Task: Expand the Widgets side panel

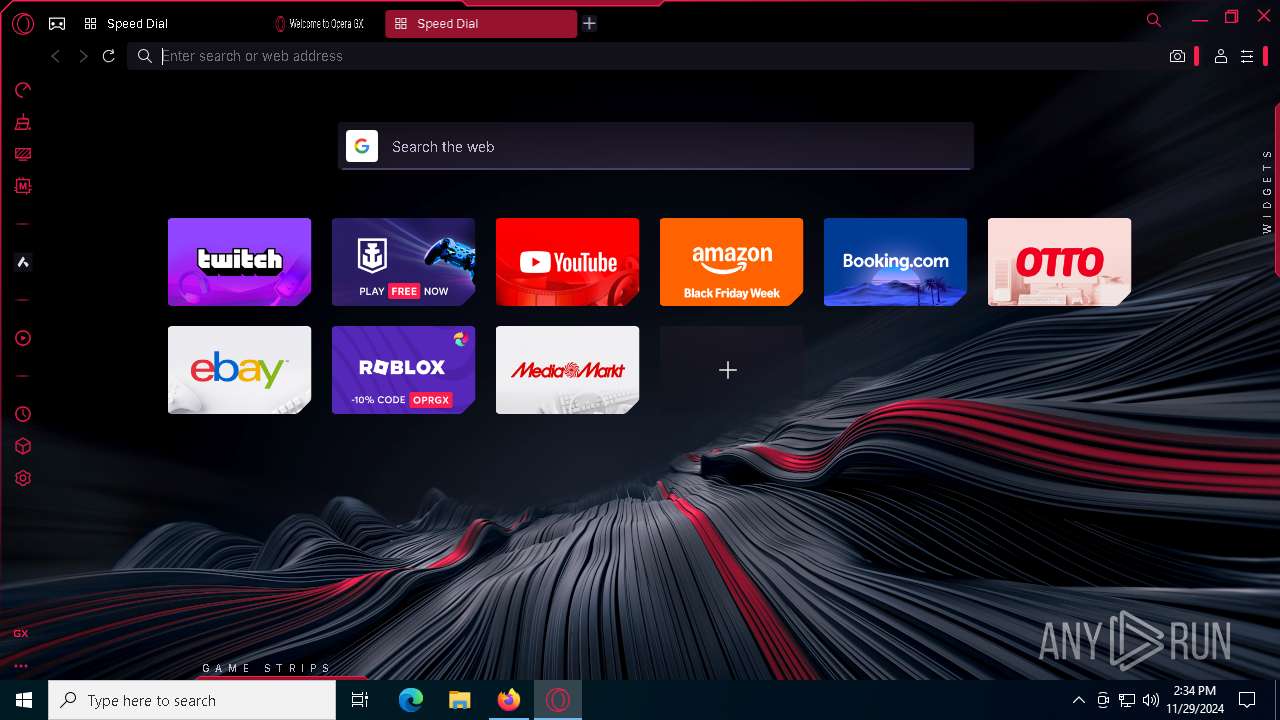Action: (x=1267, y=191)
